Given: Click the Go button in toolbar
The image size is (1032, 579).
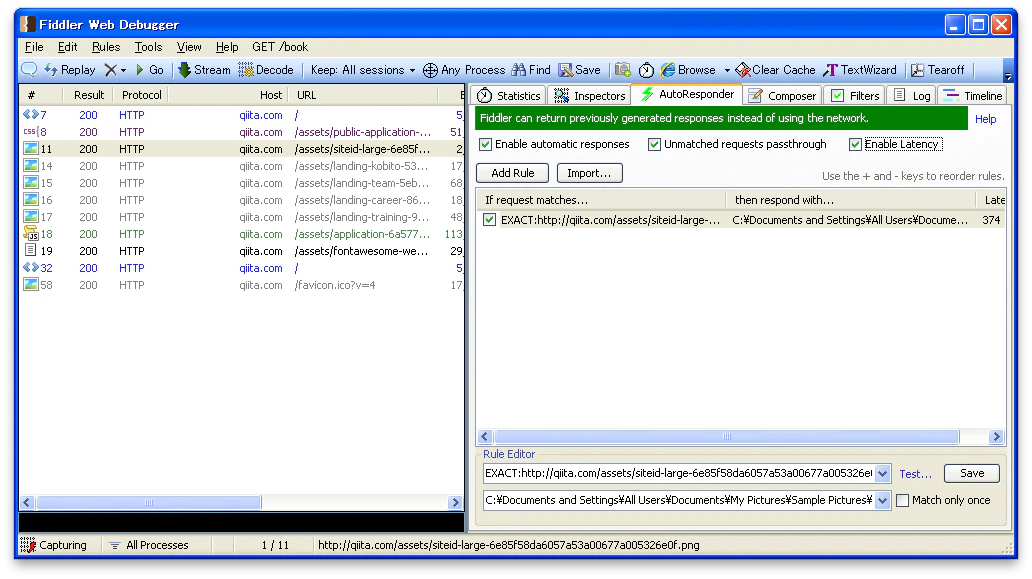Looking at the screenshot, I should 149,70.
